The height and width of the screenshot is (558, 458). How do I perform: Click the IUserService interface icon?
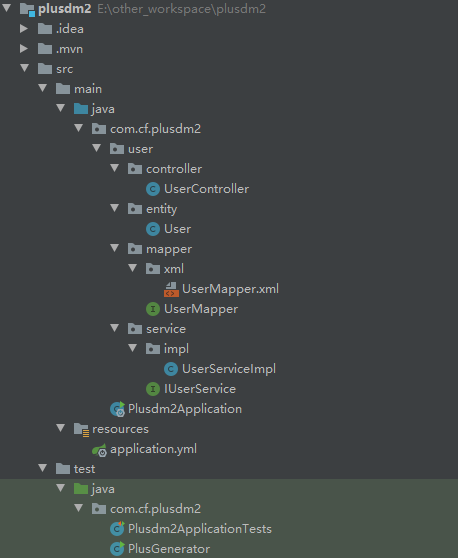153,389
